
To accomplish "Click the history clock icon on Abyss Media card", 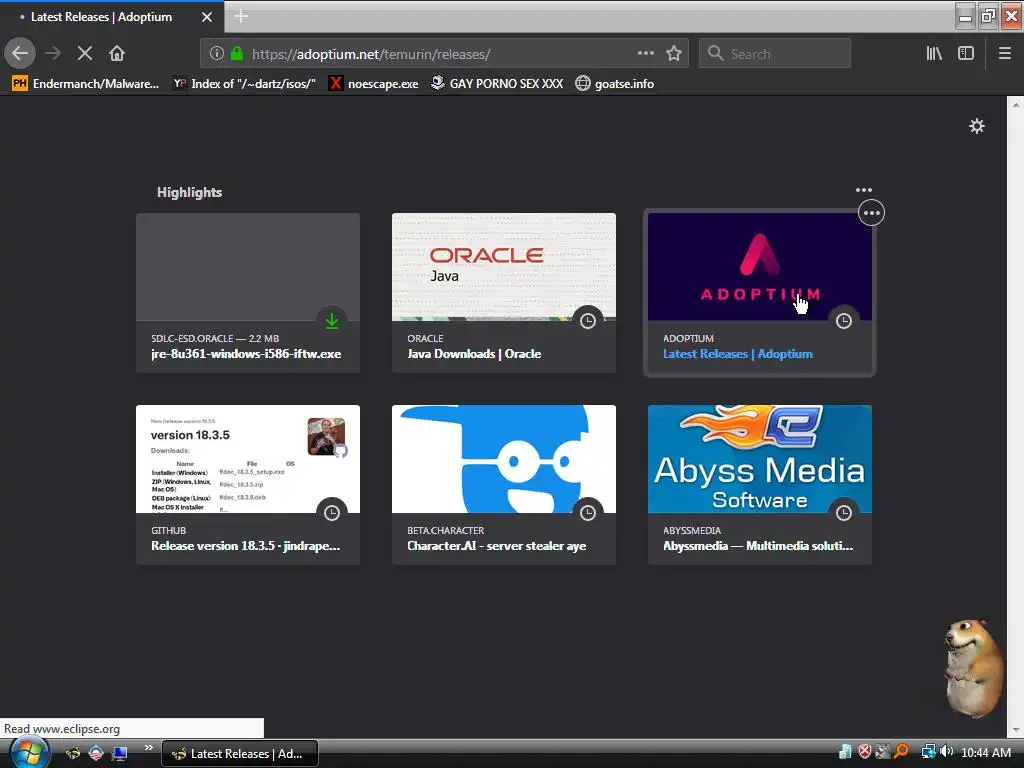I will coord(844,513).
